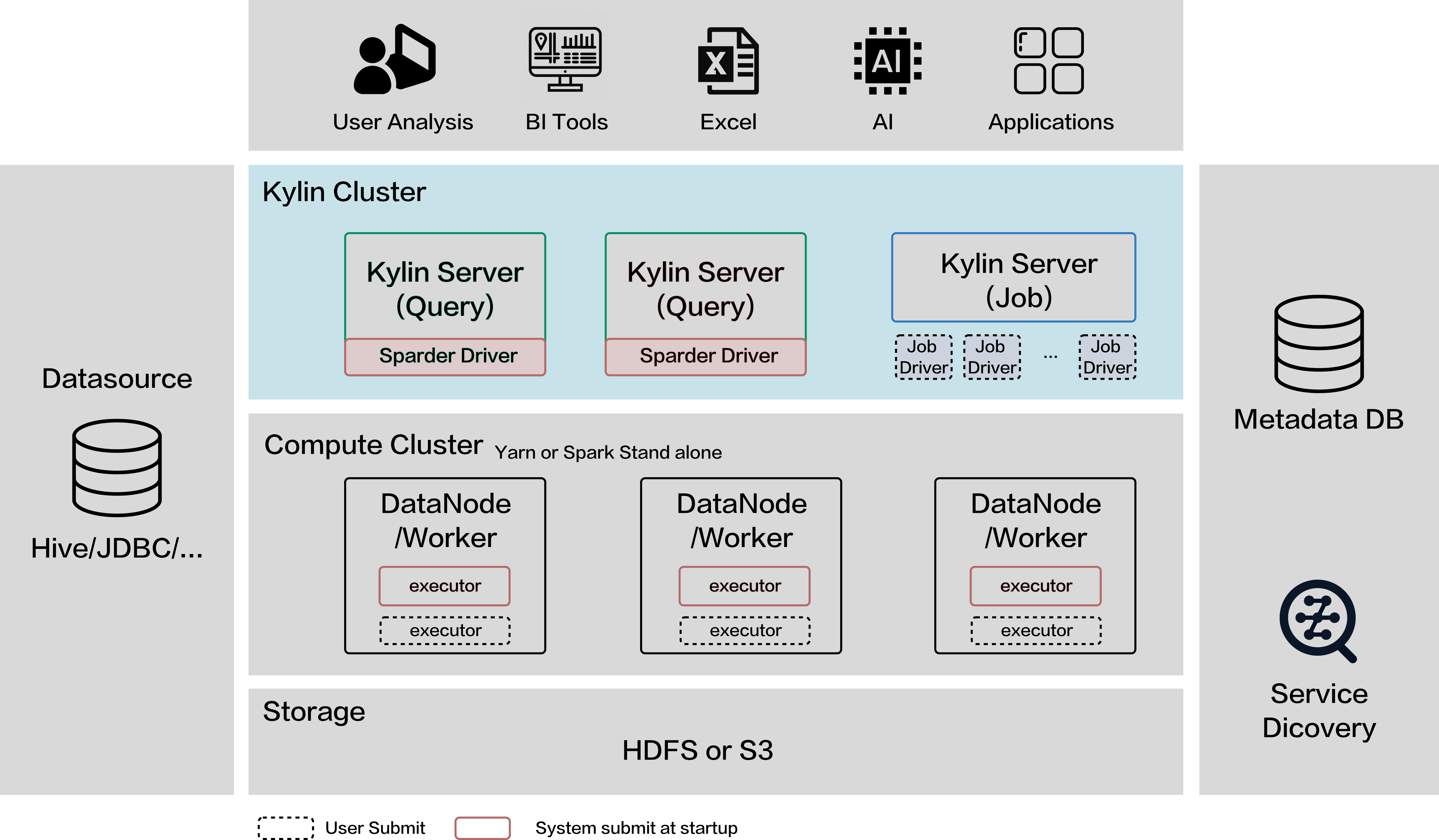Click the AI chip icon

pyautogui.click(x=887, y=60)
